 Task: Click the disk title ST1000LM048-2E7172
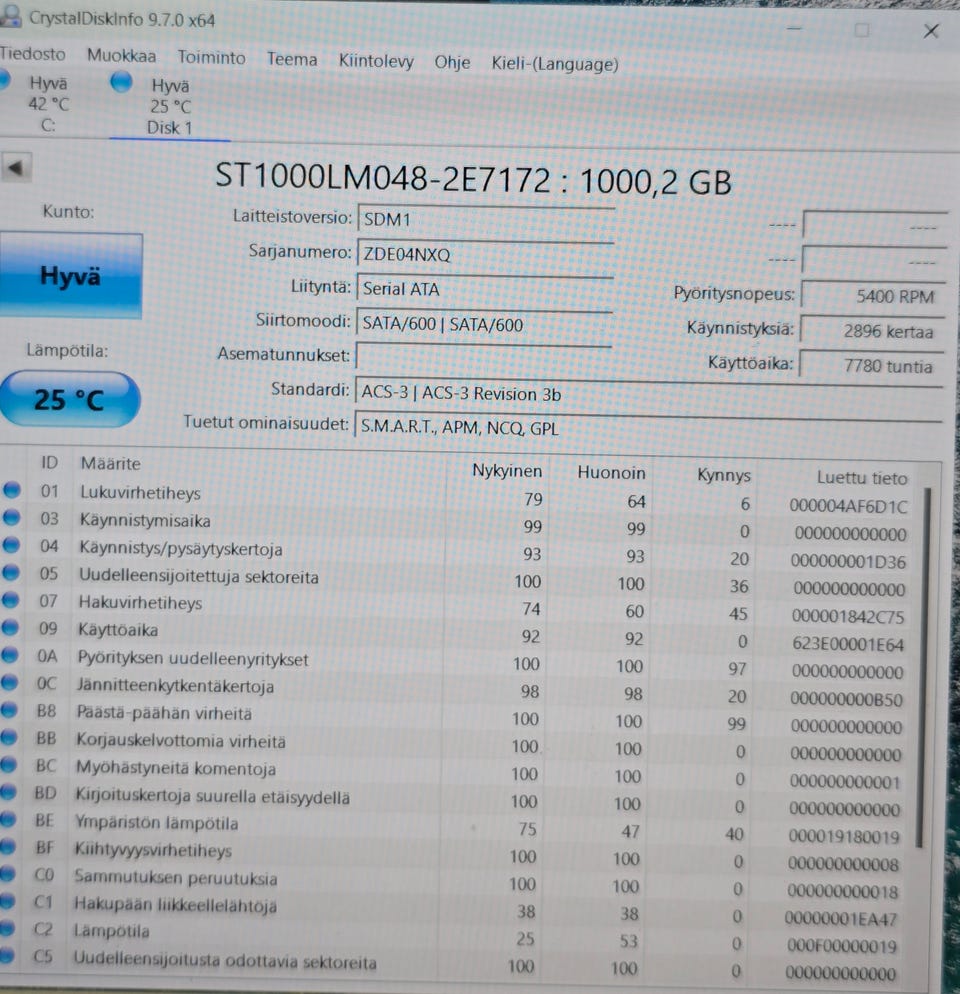click(x=382, y=177)
